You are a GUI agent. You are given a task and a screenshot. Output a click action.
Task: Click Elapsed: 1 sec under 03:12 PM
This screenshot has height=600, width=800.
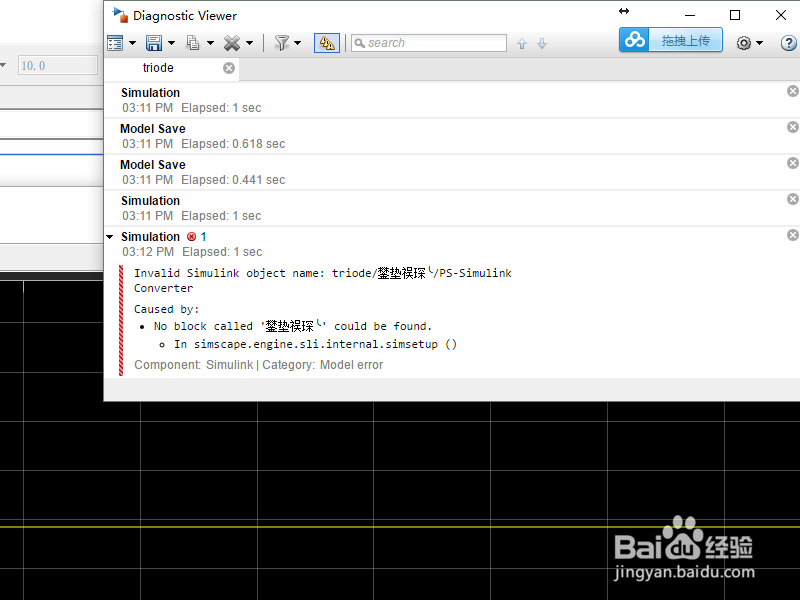pos(222,252)
